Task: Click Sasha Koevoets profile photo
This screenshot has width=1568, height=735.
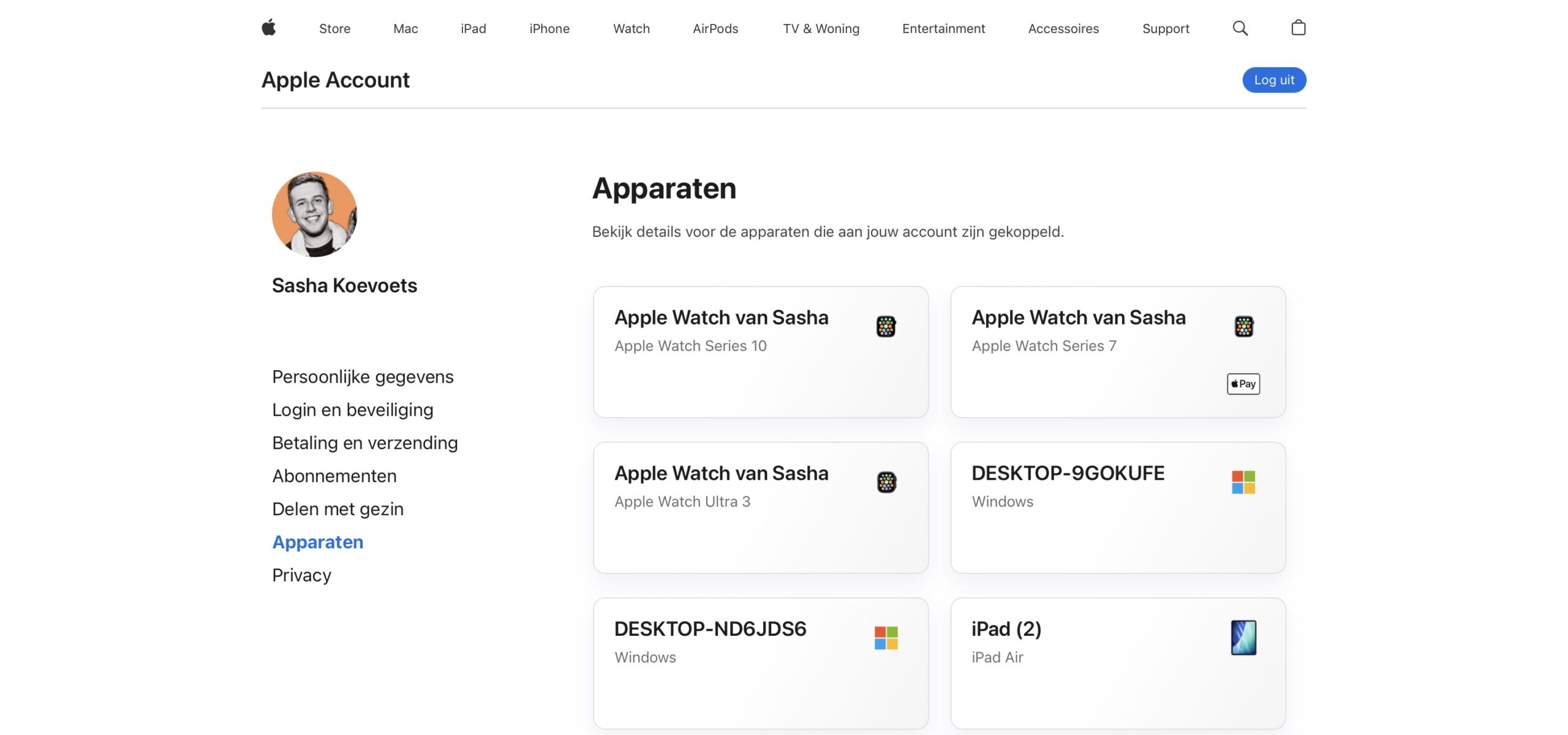Action: click(314, 214)
